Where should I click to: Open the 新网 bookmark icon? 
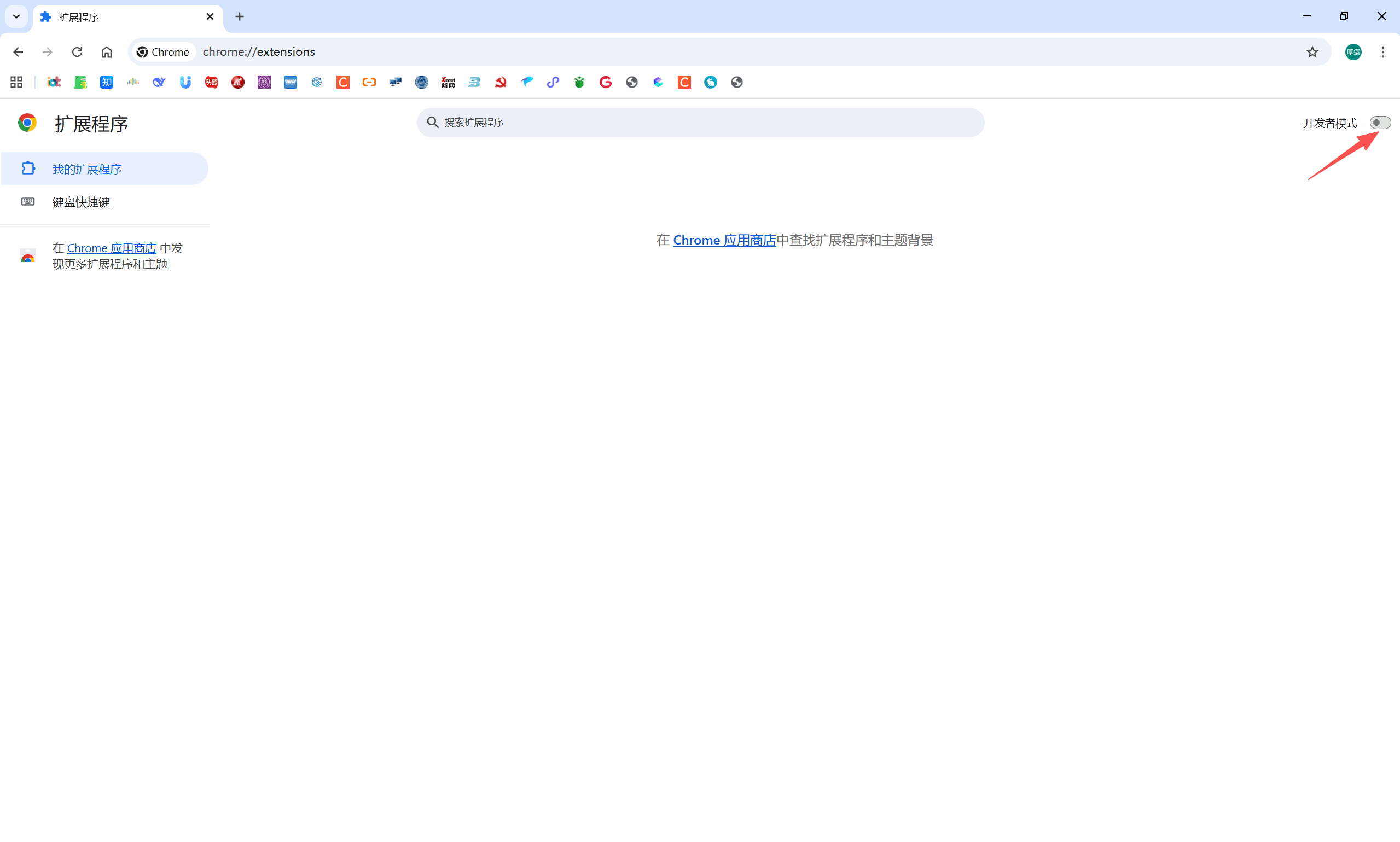pos(448,82)
